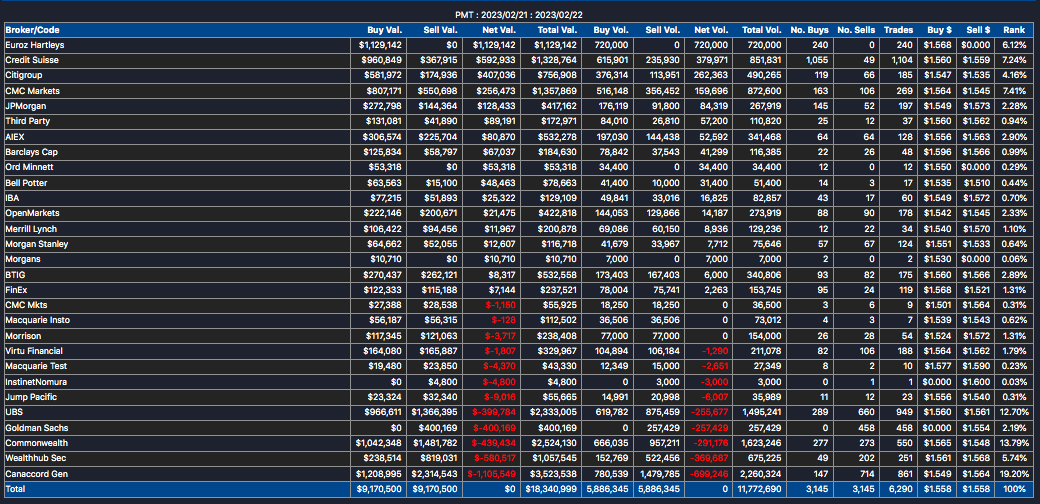The image size is (1040, 504).
Task: Sort by Net Val. column header
Action: (x=499, y=30)
